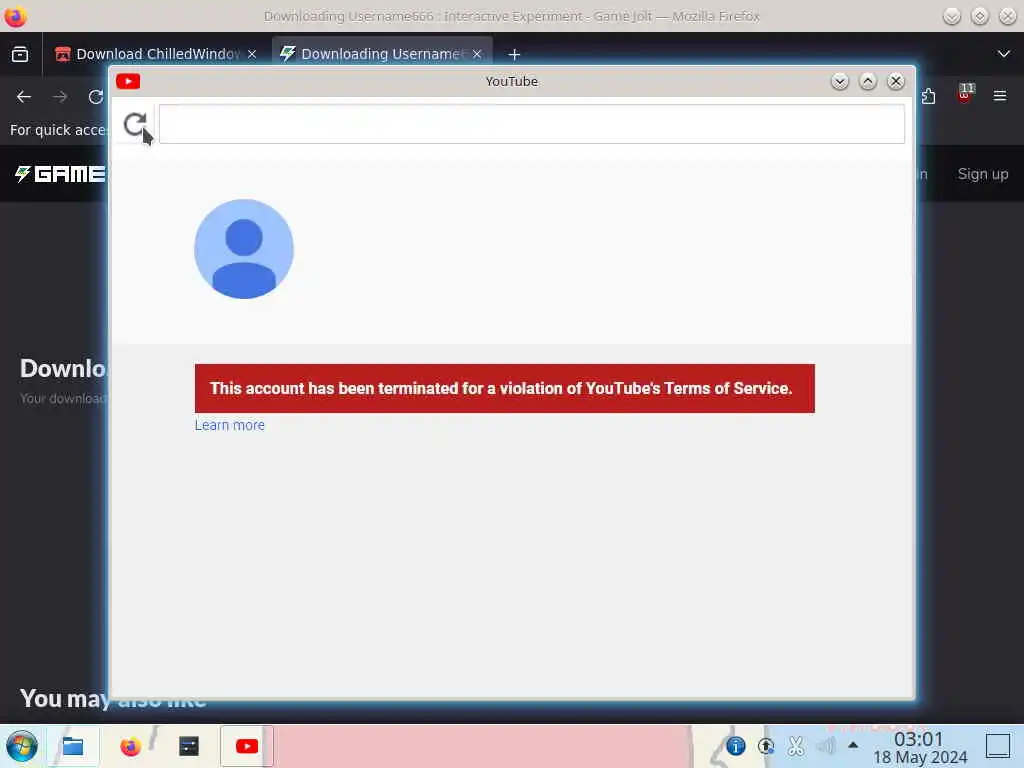Open the clipboard scissors tray icon

pyautogui.click(x=795, y=746)
